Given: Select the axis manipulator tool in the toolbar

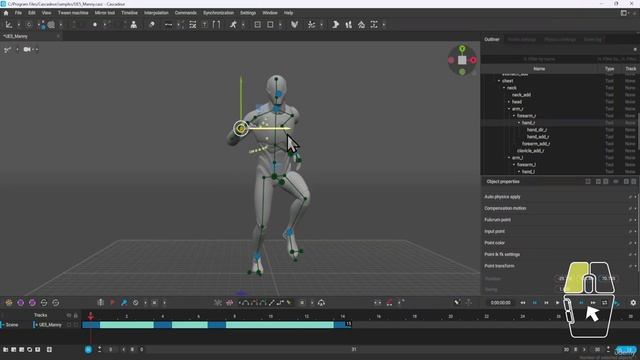Looking at the screenshot, I should click(9, 25).
